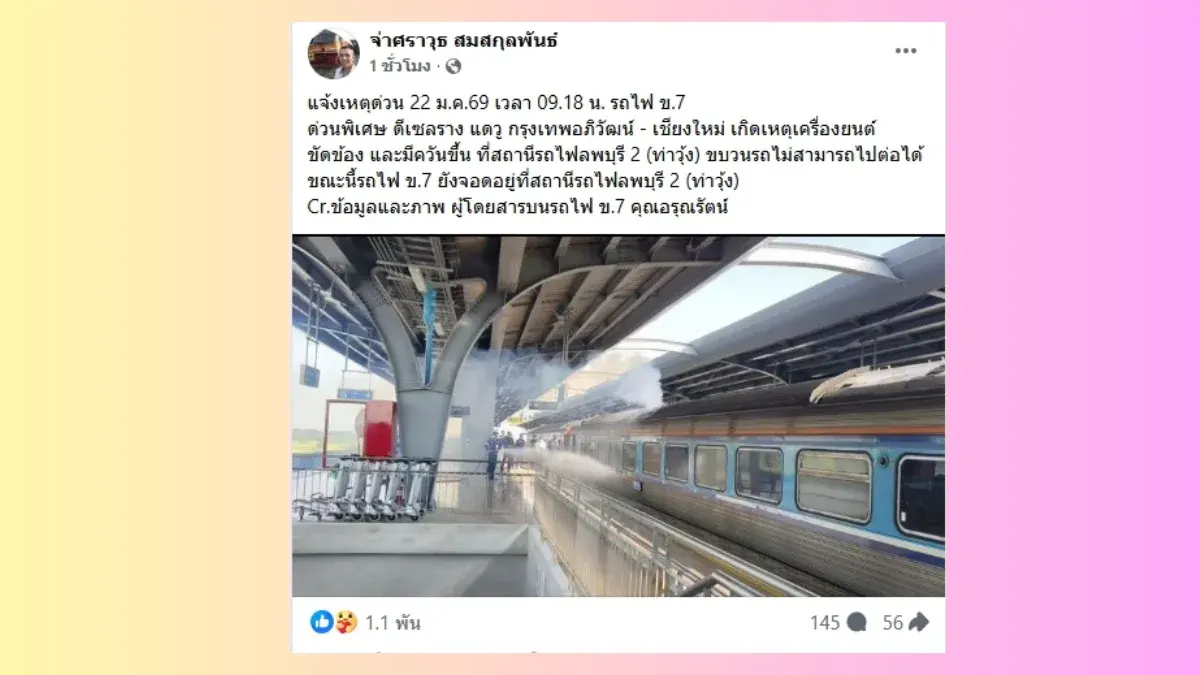1200x675 pixels.
Task: Open profile of จ่าศราวุธ สมสกุลพันธ์
Action: tap(463, 41)
